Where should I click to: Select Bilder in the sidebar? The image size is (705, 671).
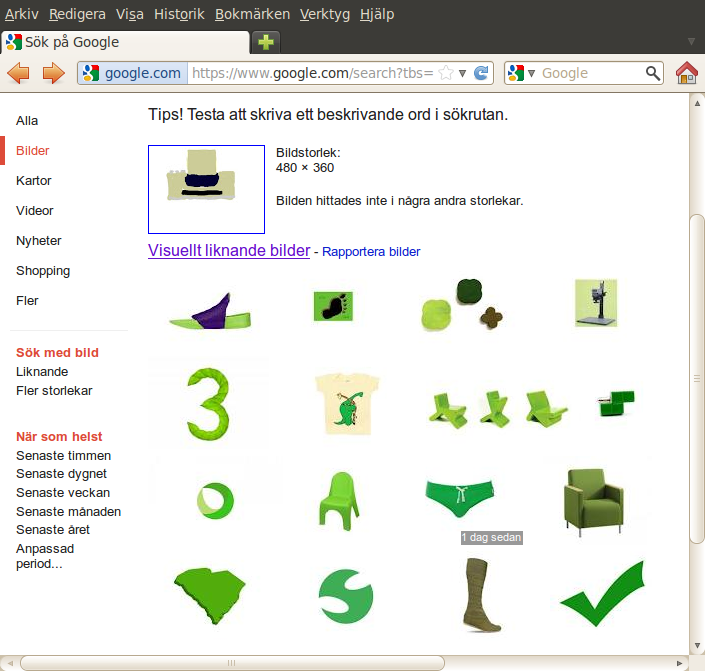pyautogui.click(x=32, y=151)
